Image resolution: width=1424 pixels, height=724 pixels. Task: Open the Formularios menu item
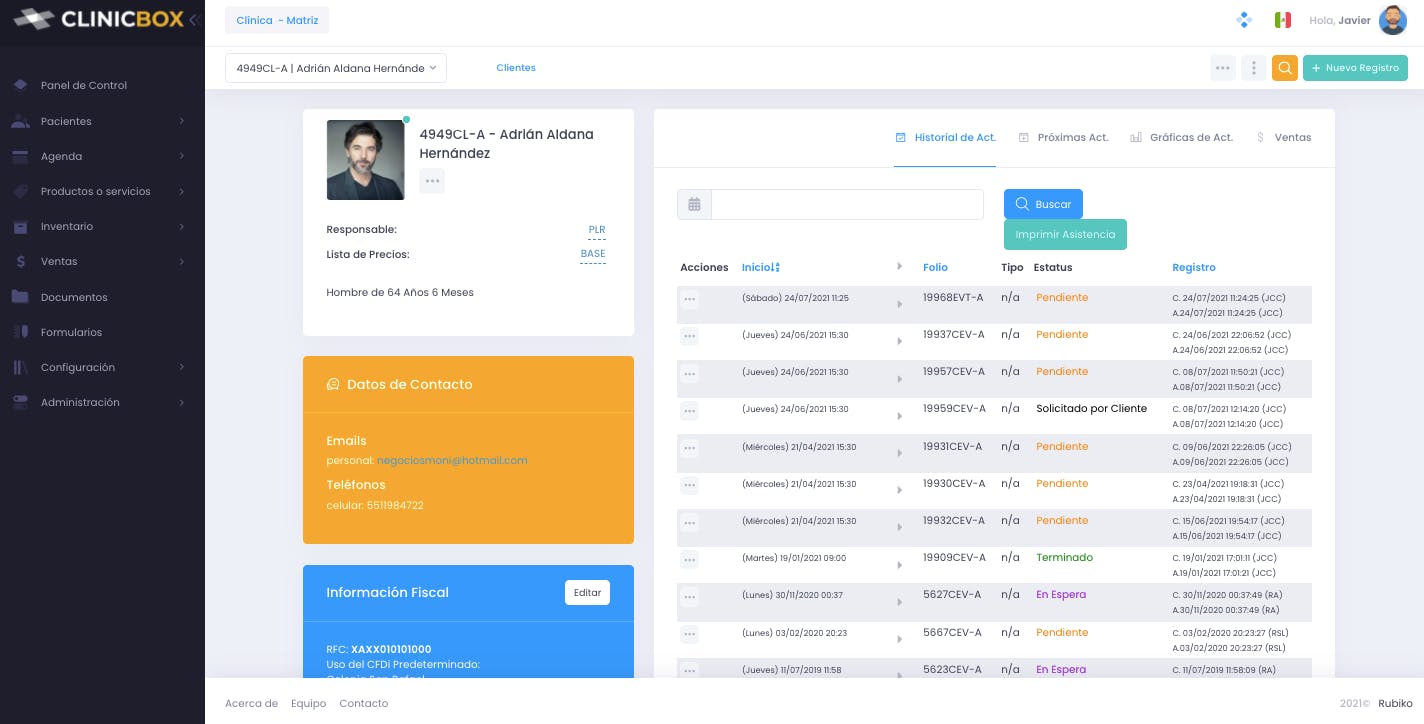[x=71, y=332]
